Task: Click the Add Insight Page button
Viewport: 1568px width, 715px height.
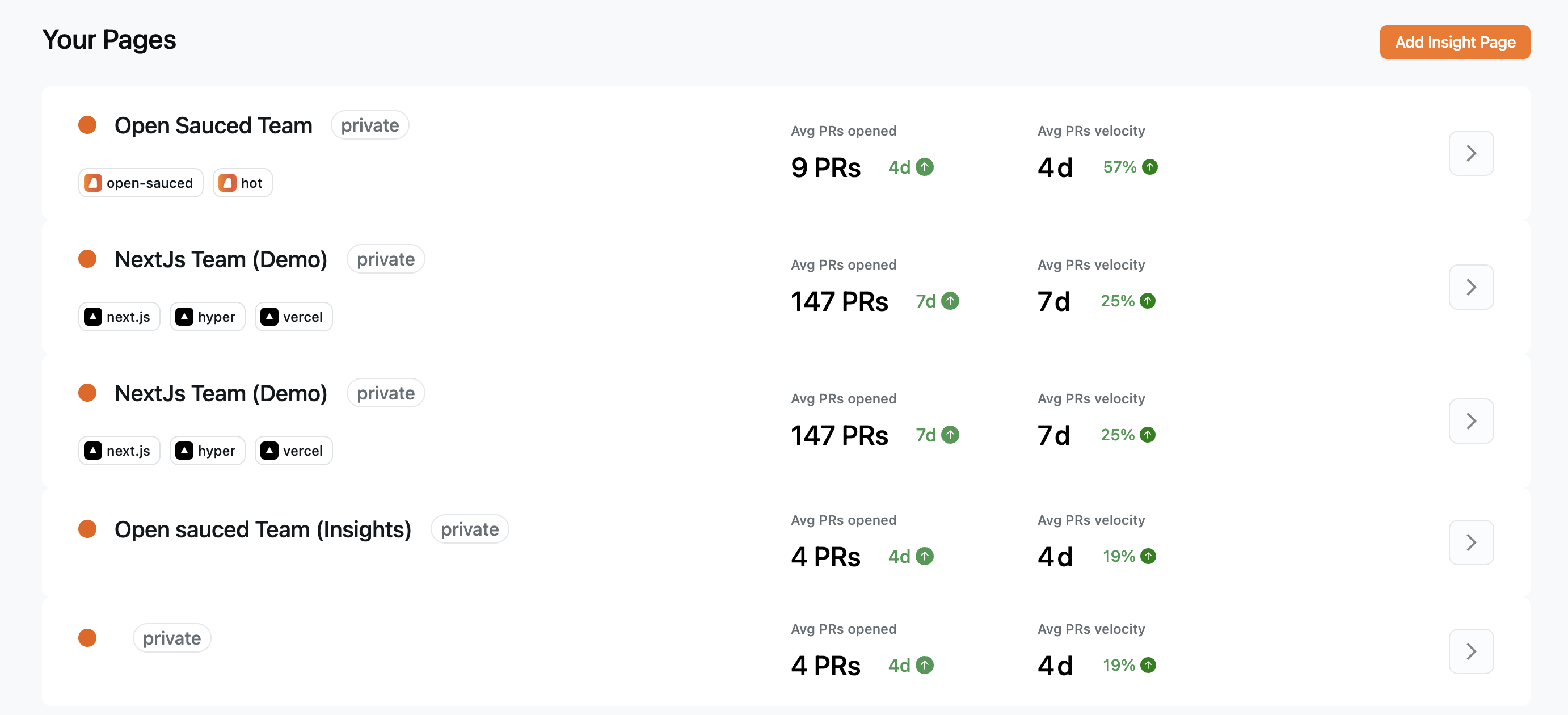Action: [1455, 42]
